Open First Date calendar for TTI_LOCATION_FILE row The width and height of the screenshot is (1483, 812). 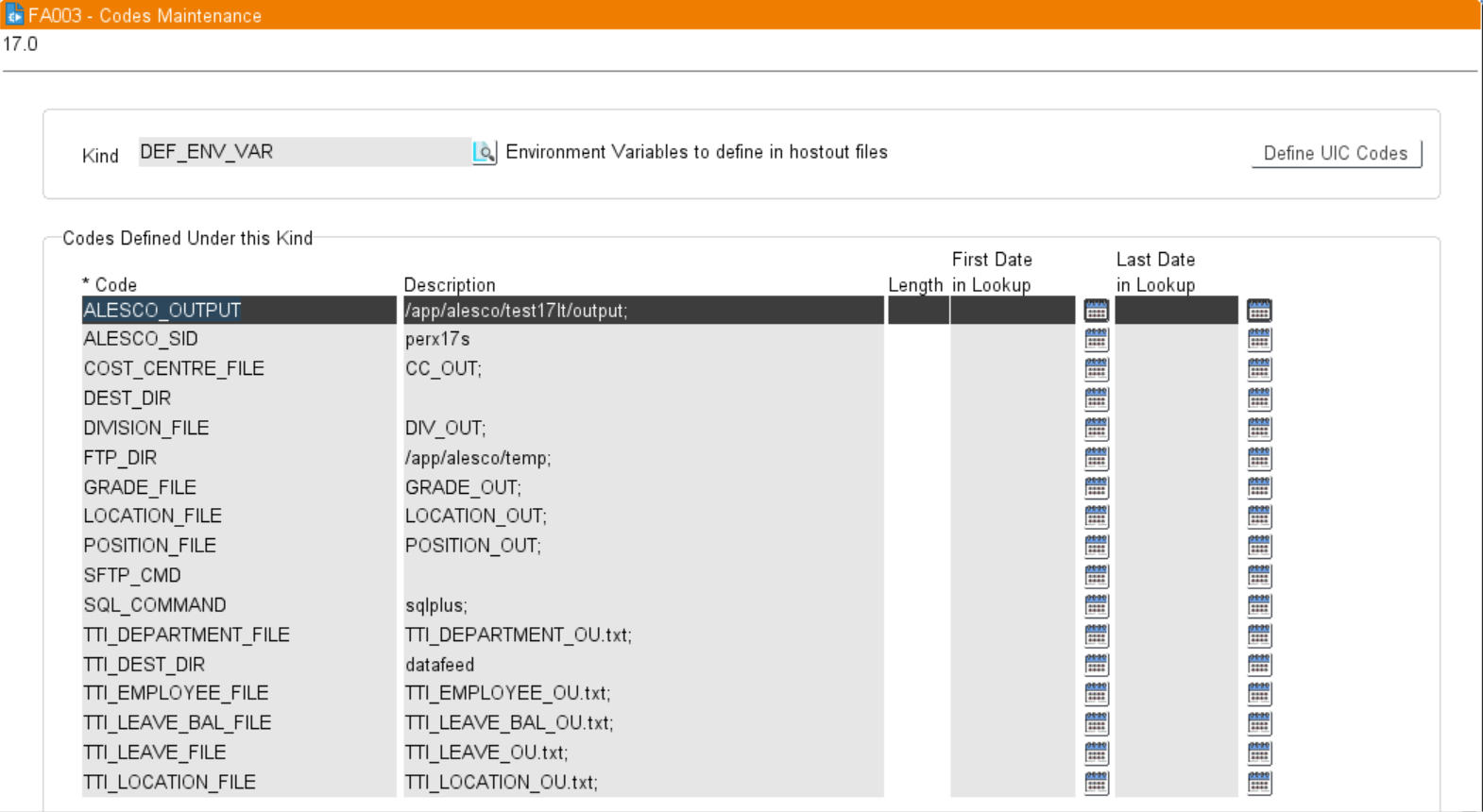click(1096, 783)
